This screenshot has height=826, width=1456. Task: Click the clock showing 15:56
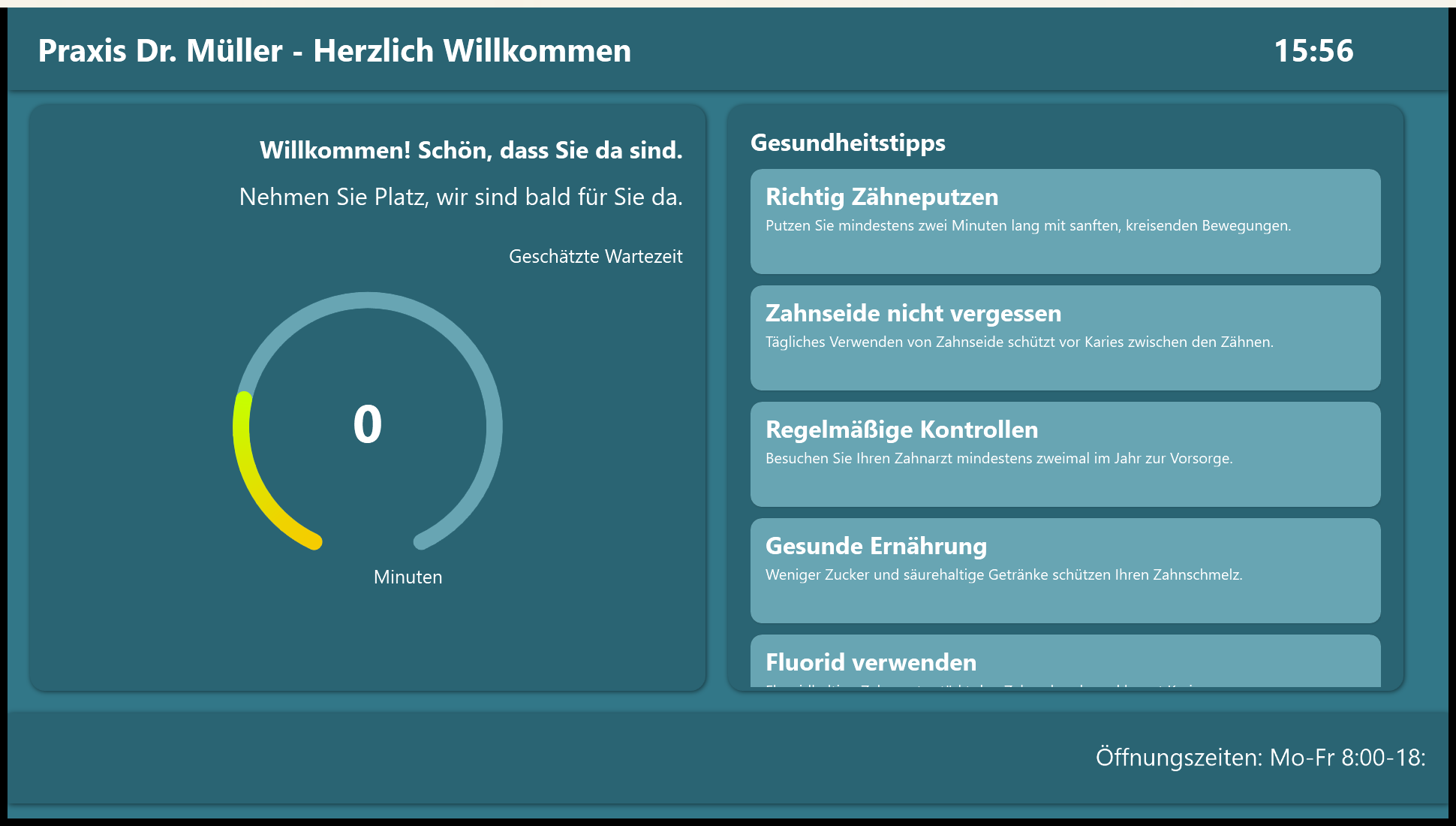[x=1315, y=51]
